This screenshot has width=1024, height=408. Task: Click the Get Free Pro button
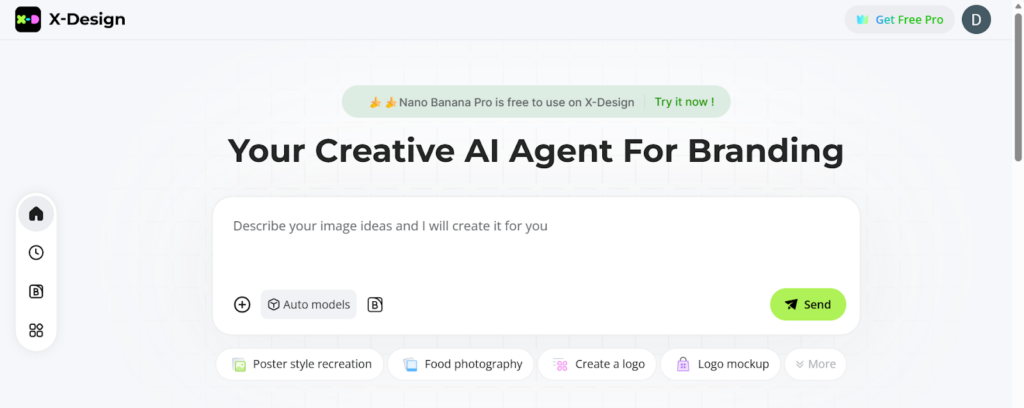[899, 19]
